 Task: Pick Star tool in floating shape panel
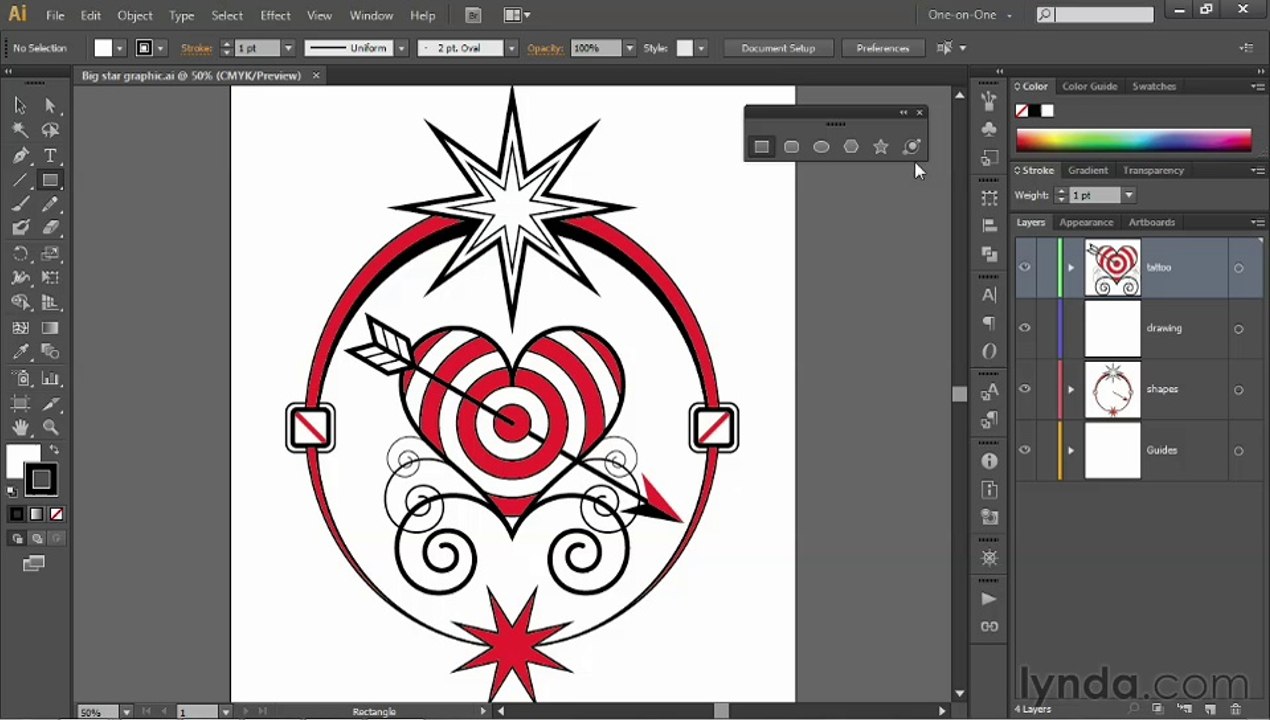881,147
